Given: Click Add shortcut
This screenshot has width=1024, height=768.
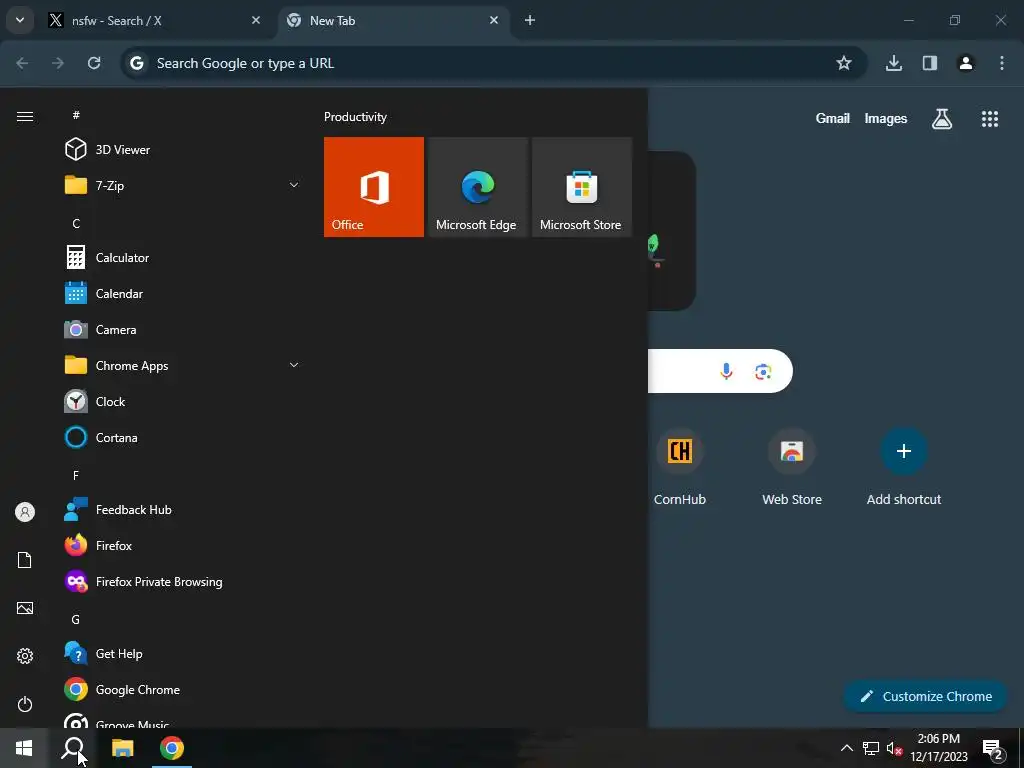Looking at the screenshot, I should pos(904,467).
